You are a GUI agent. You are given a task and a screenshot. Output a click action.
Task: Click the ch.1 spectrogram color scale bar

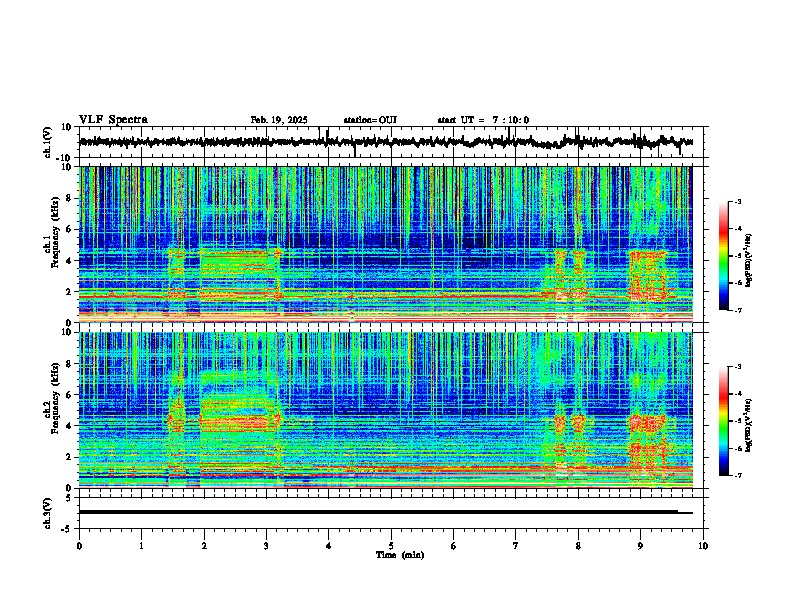click(x=723, y=256)
